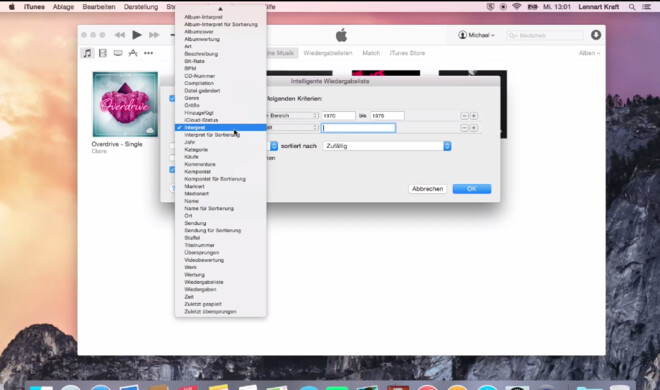Choose 'Jahr' from the field menu

tap(221, 142)
